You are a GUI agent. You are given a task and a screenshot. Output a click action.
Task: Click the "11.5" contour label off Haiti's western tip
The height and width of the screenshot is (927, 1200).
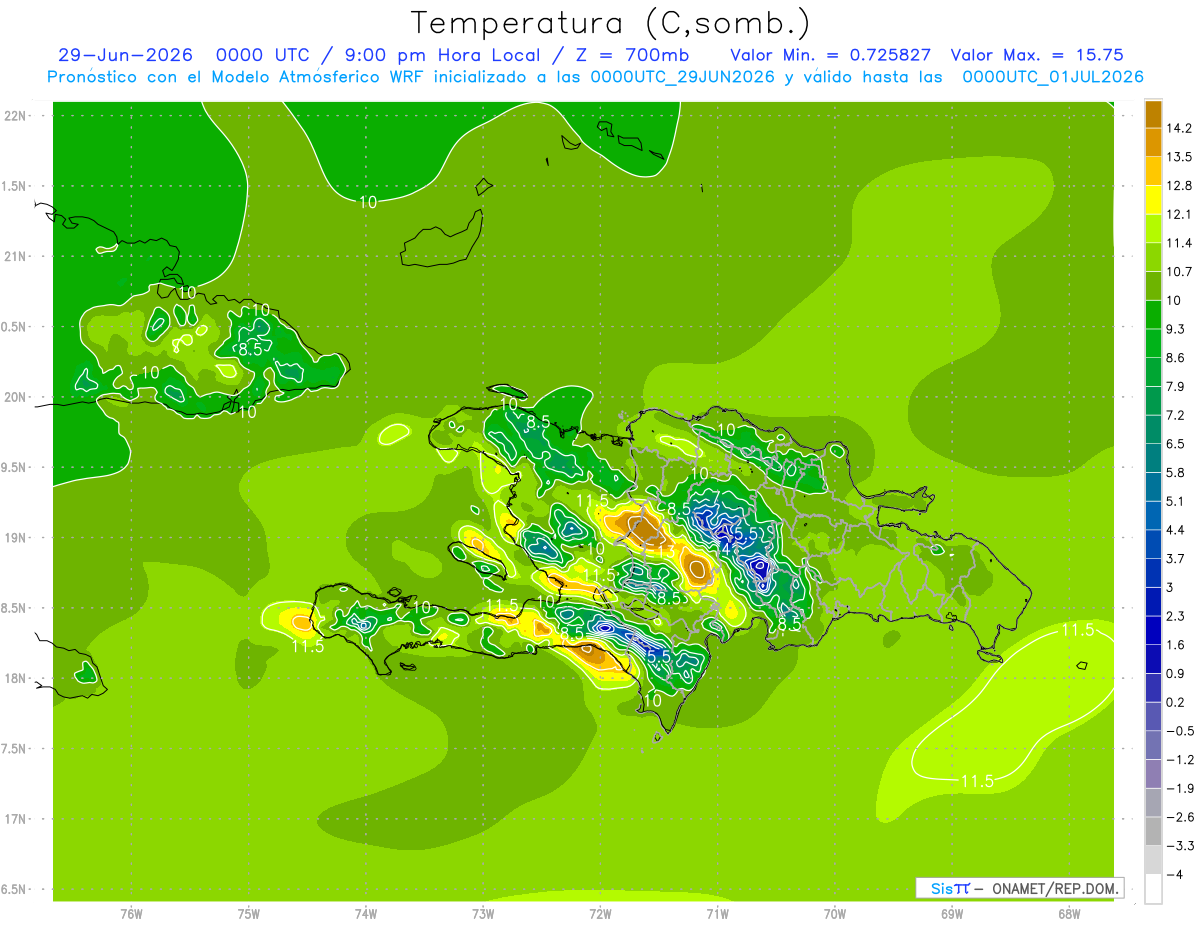coord(308,646)
